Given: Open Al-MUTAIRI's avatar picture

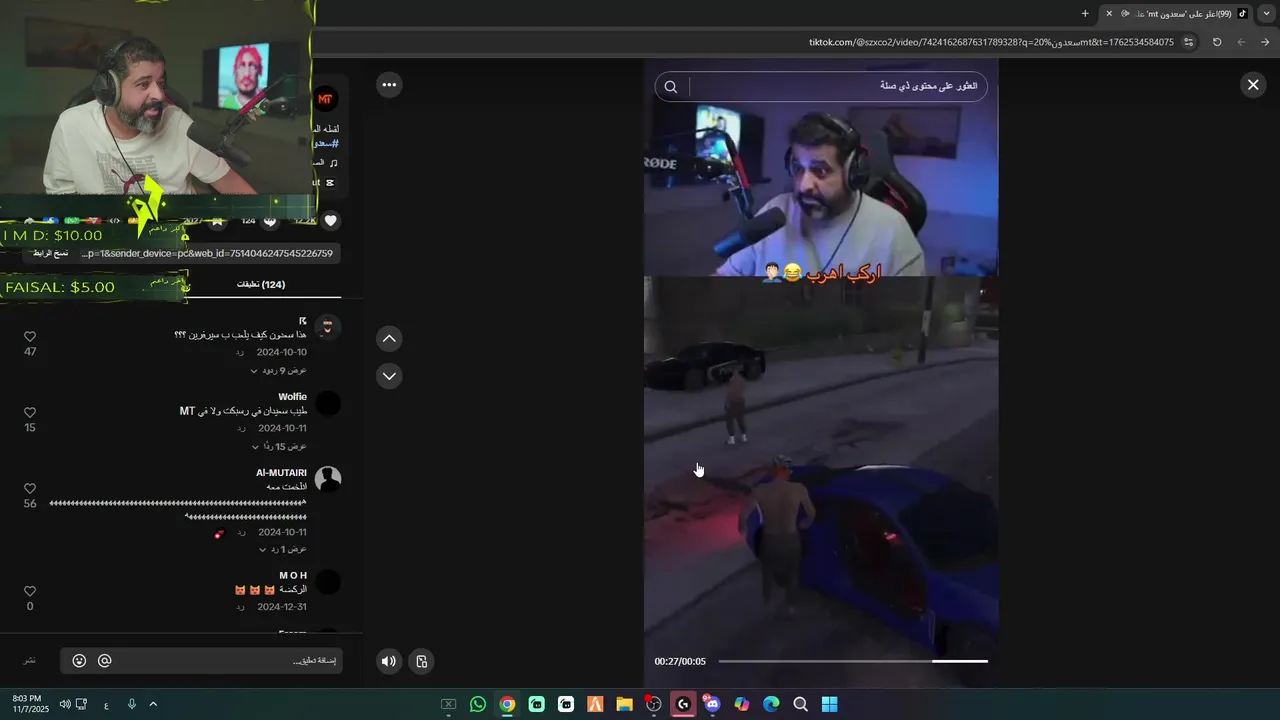Looking at the screenshot, I should point(328,479).
